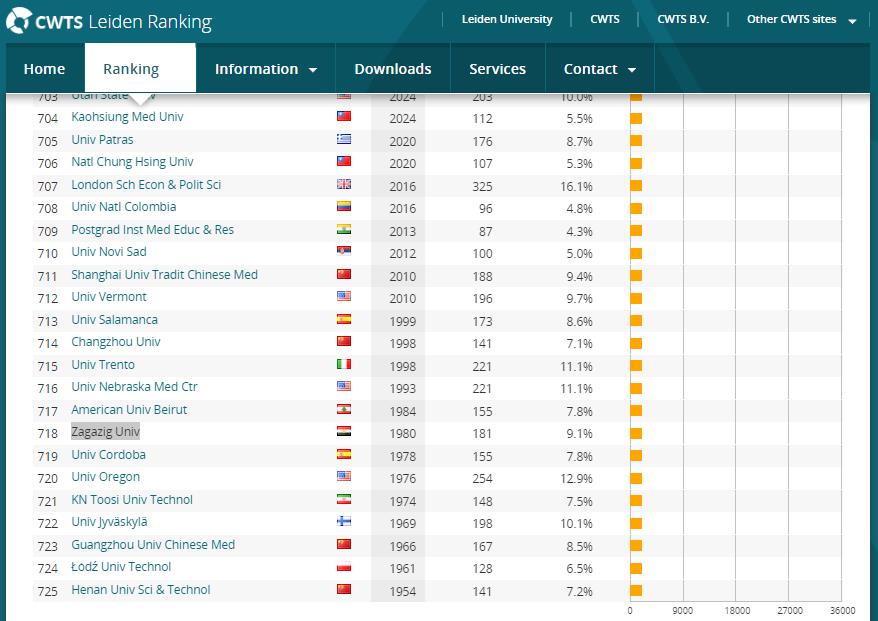
Task: Open the Services menu item
Action: [497, 69]
